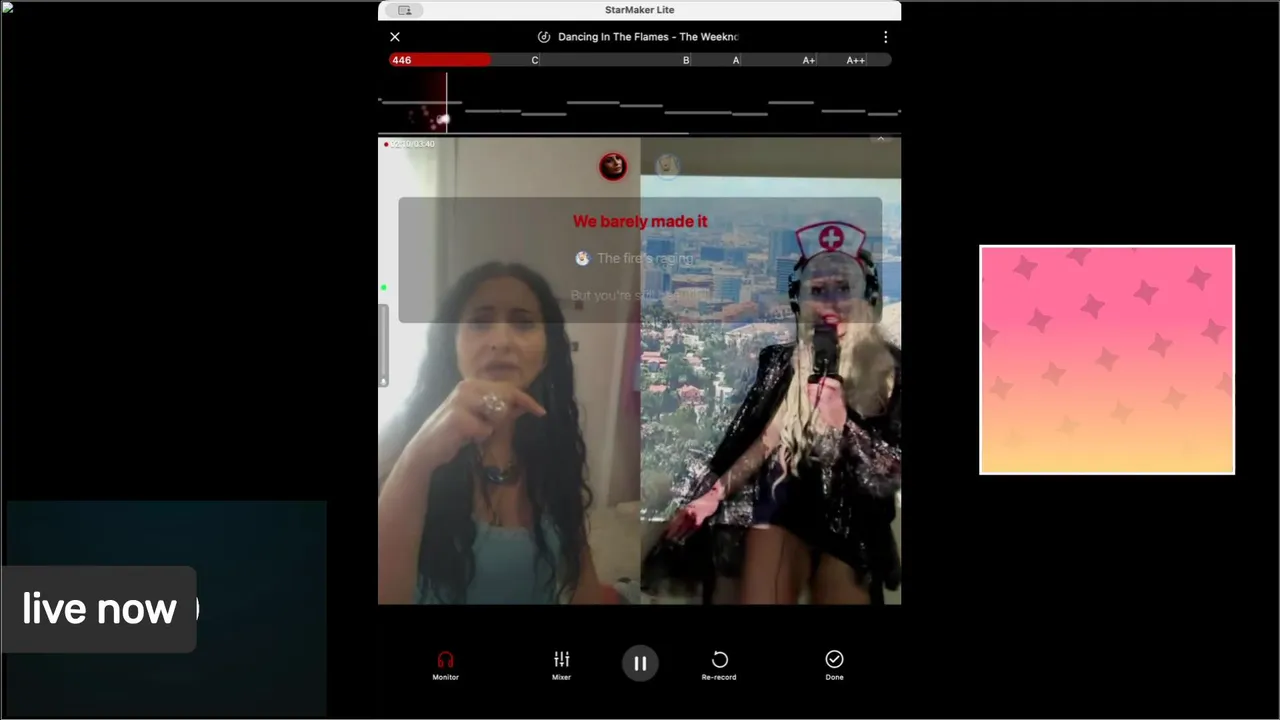Click the lyric line "The fire's raging"

[645, 258]
